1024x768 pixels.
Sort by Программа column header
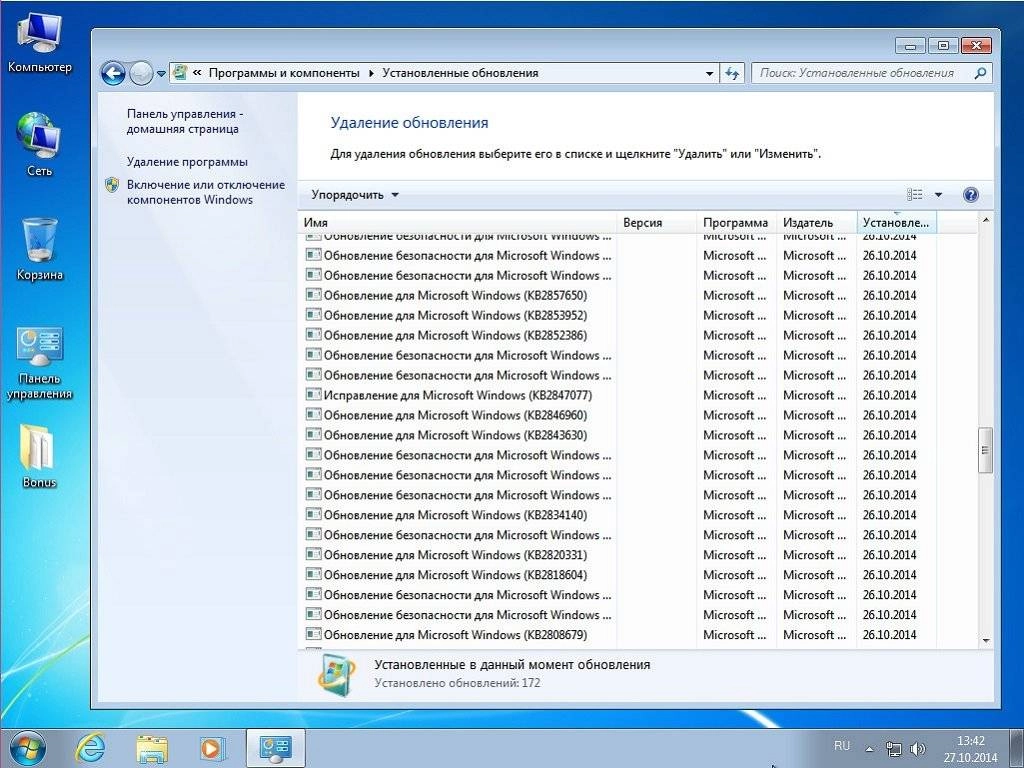737,223
